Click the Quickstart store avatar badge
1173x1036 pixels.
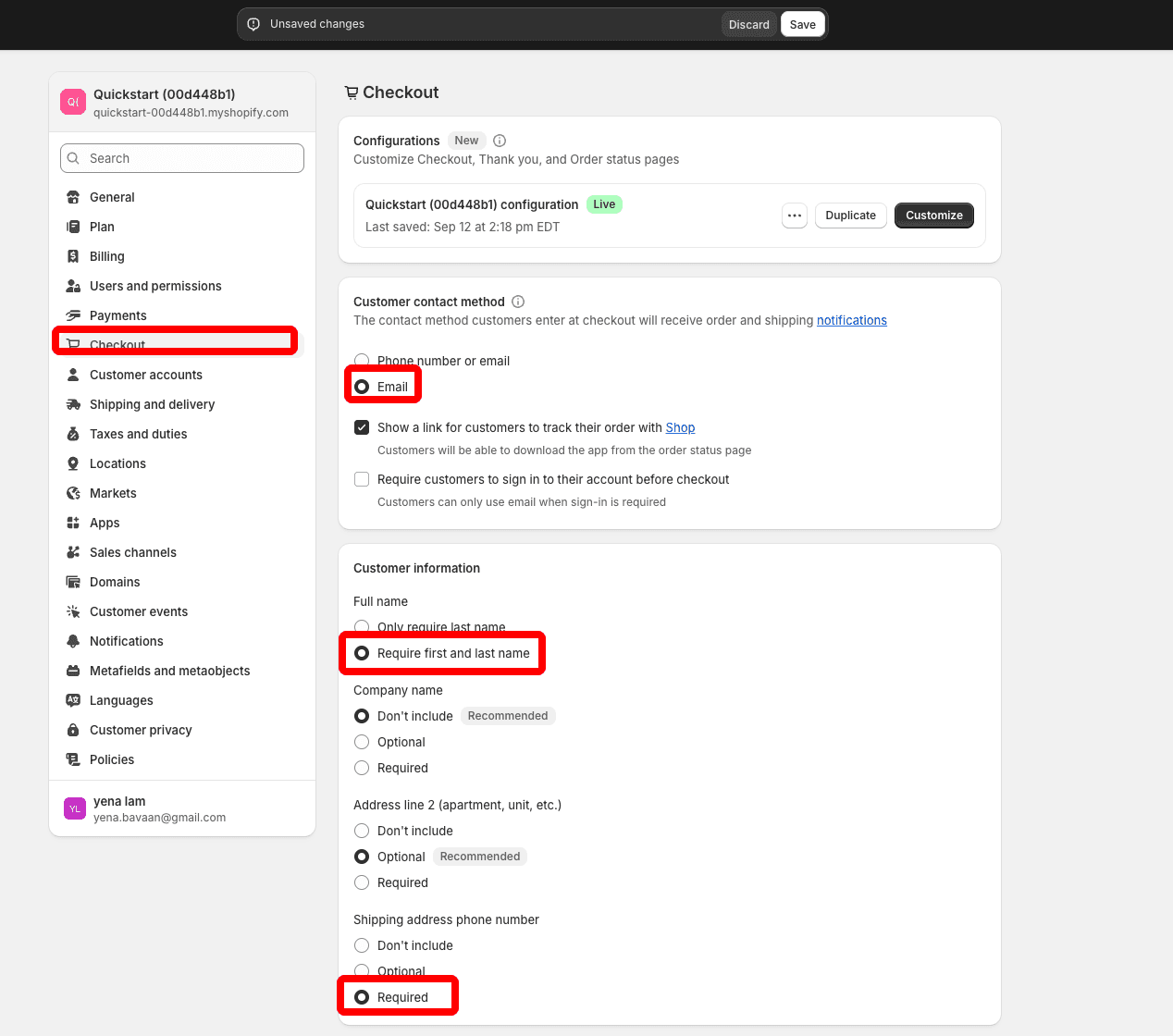[x=73, y=101]
